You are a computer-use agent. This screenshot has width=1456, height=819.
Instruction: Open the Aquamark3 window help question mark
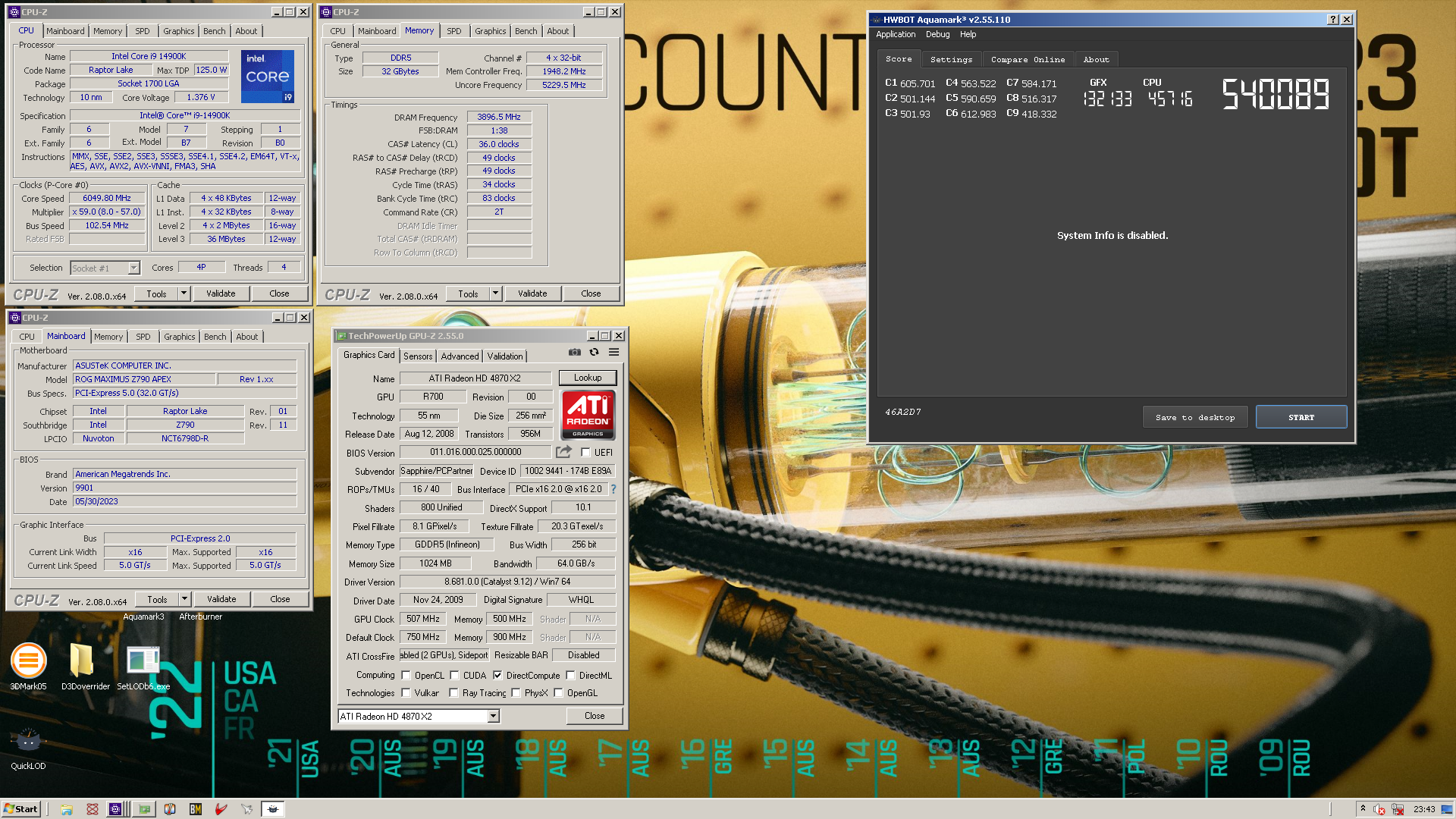click(1333, 20)
